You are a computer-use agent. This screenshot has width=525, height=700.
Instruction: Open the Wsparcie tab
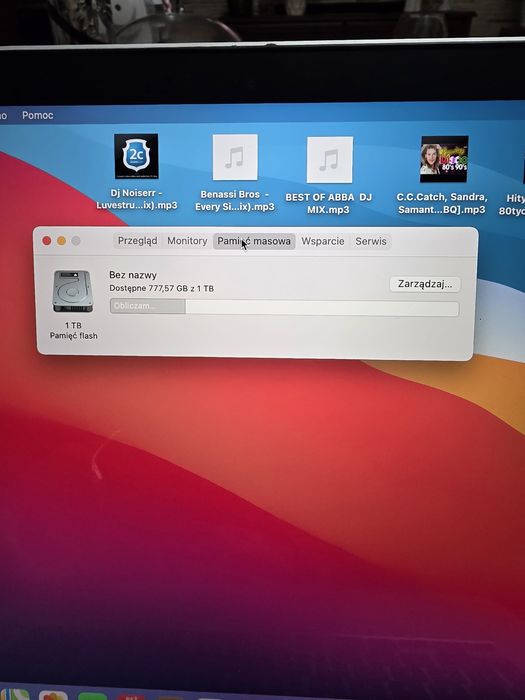(x=322, y=241)
